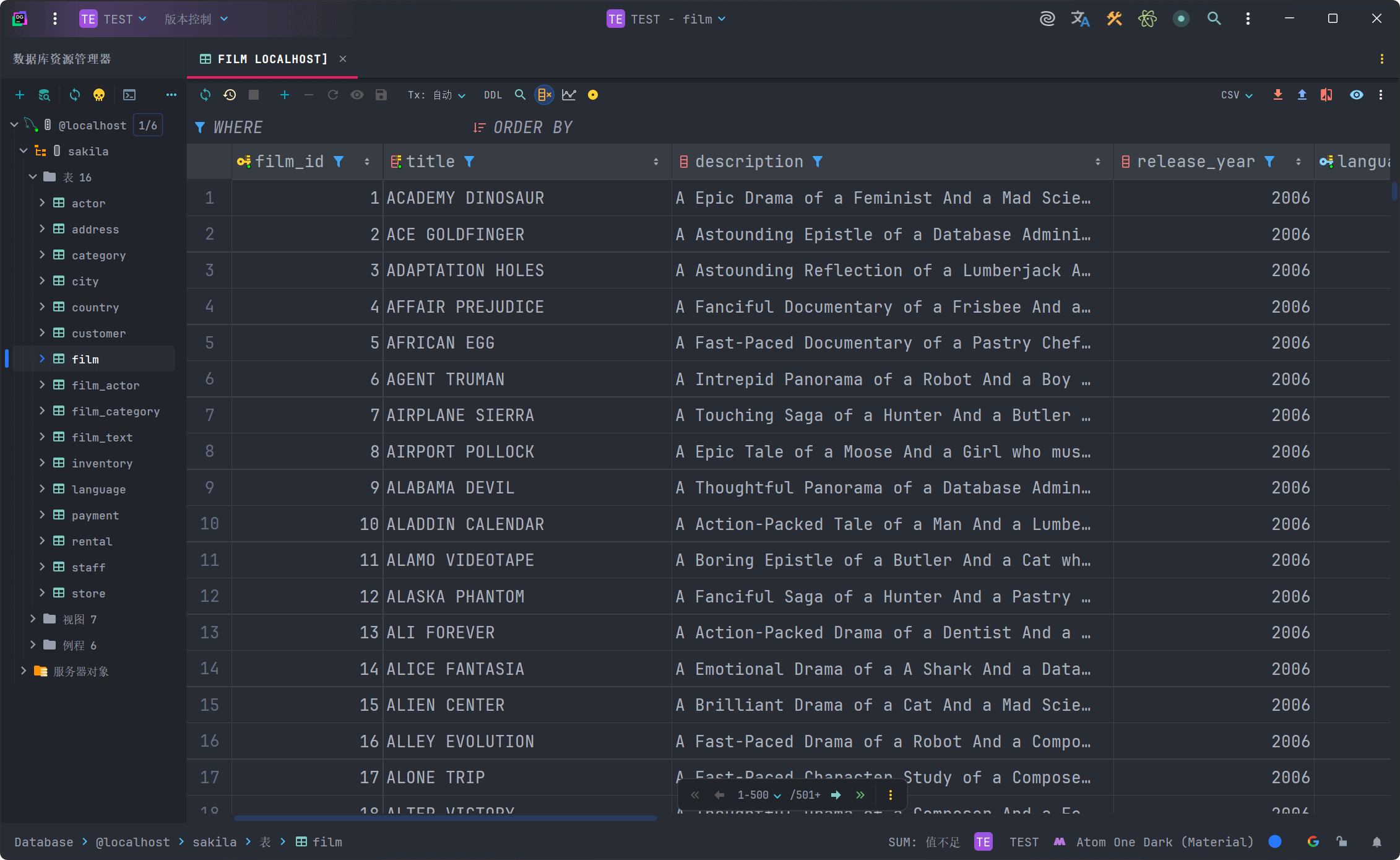
Task: Click the stop square in the data toolbar
Action: pos(254,95)
